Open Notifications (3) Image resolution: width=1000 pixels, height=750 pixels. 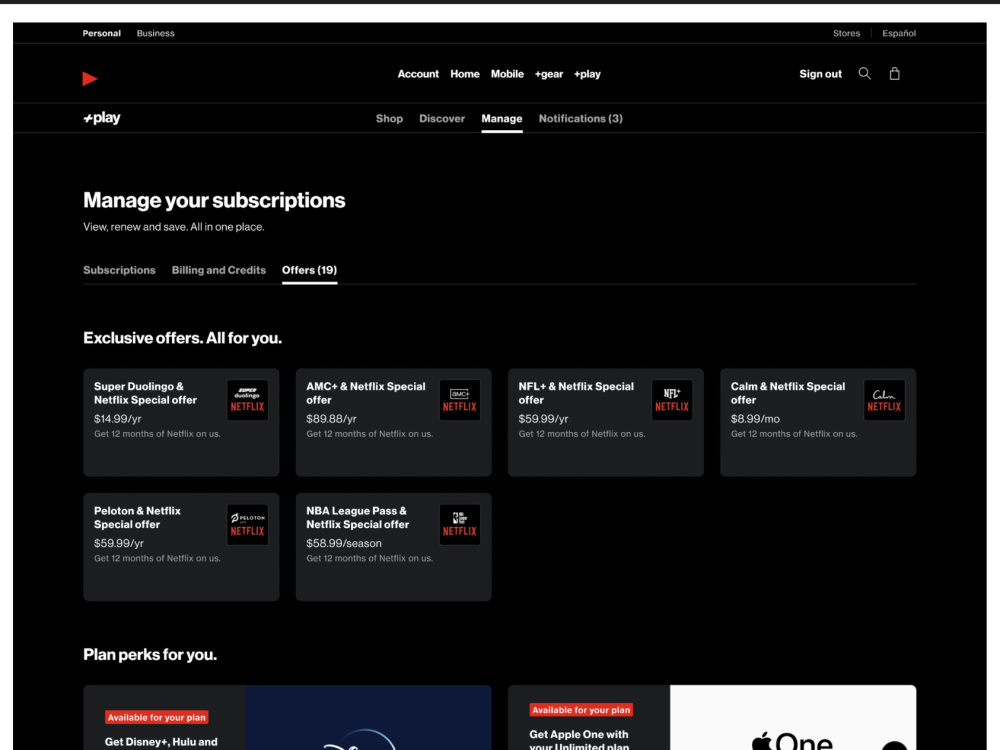581,119
